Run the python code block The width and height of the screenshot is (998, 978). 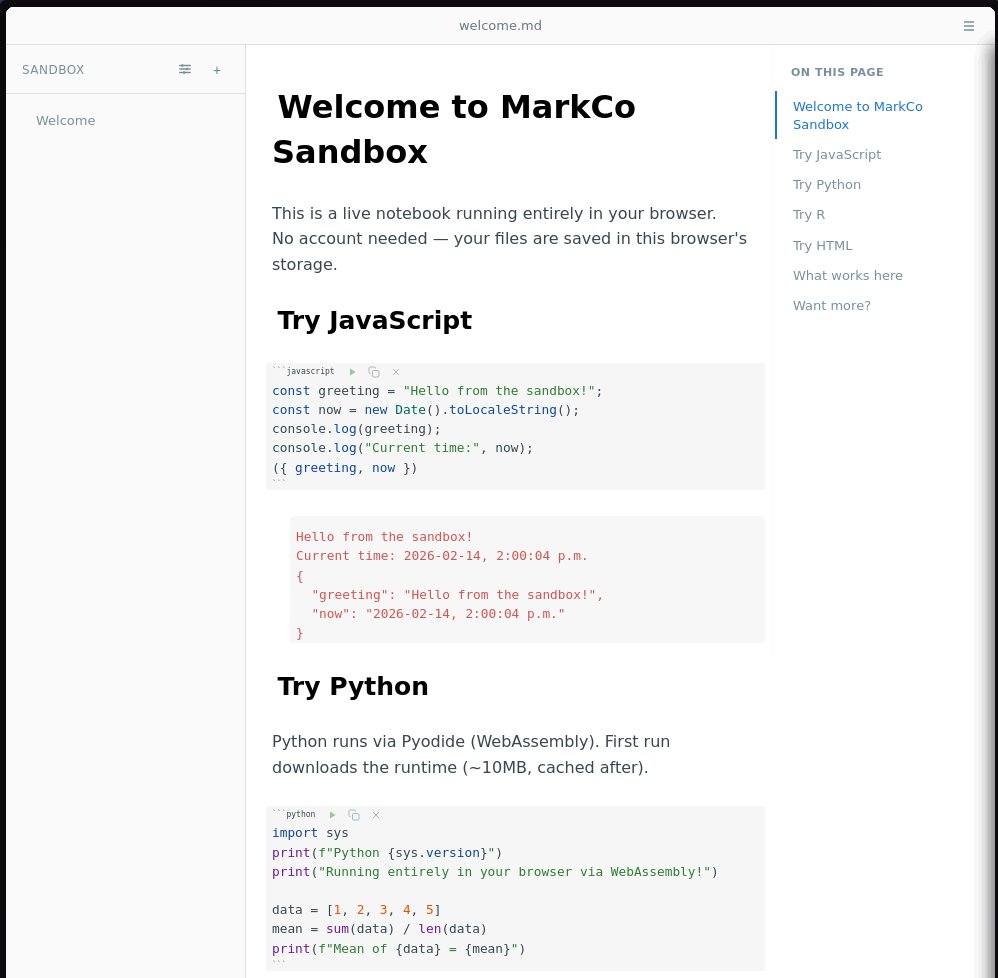(x=332, y=814)
